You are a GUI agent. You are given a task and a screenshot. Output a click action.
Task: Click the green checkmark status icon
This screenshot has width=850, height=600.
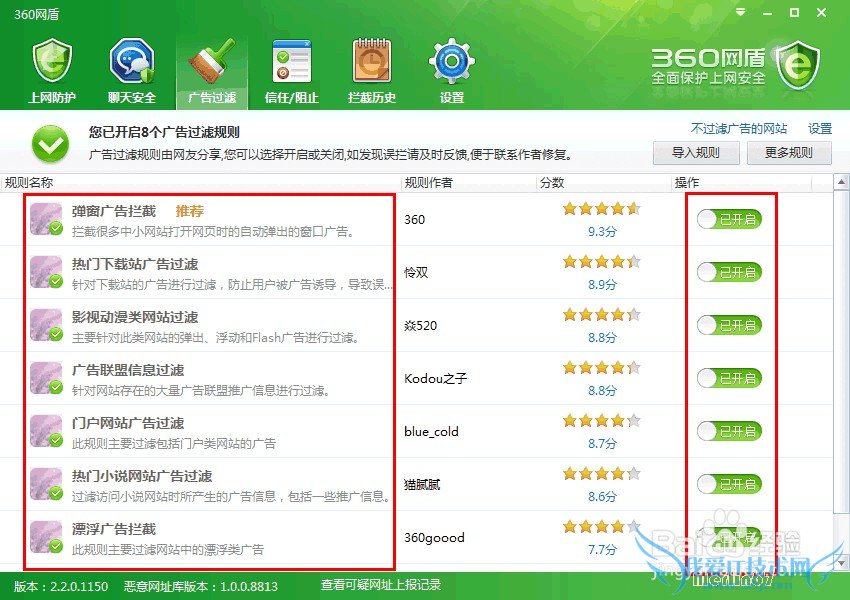click(50, 144)
